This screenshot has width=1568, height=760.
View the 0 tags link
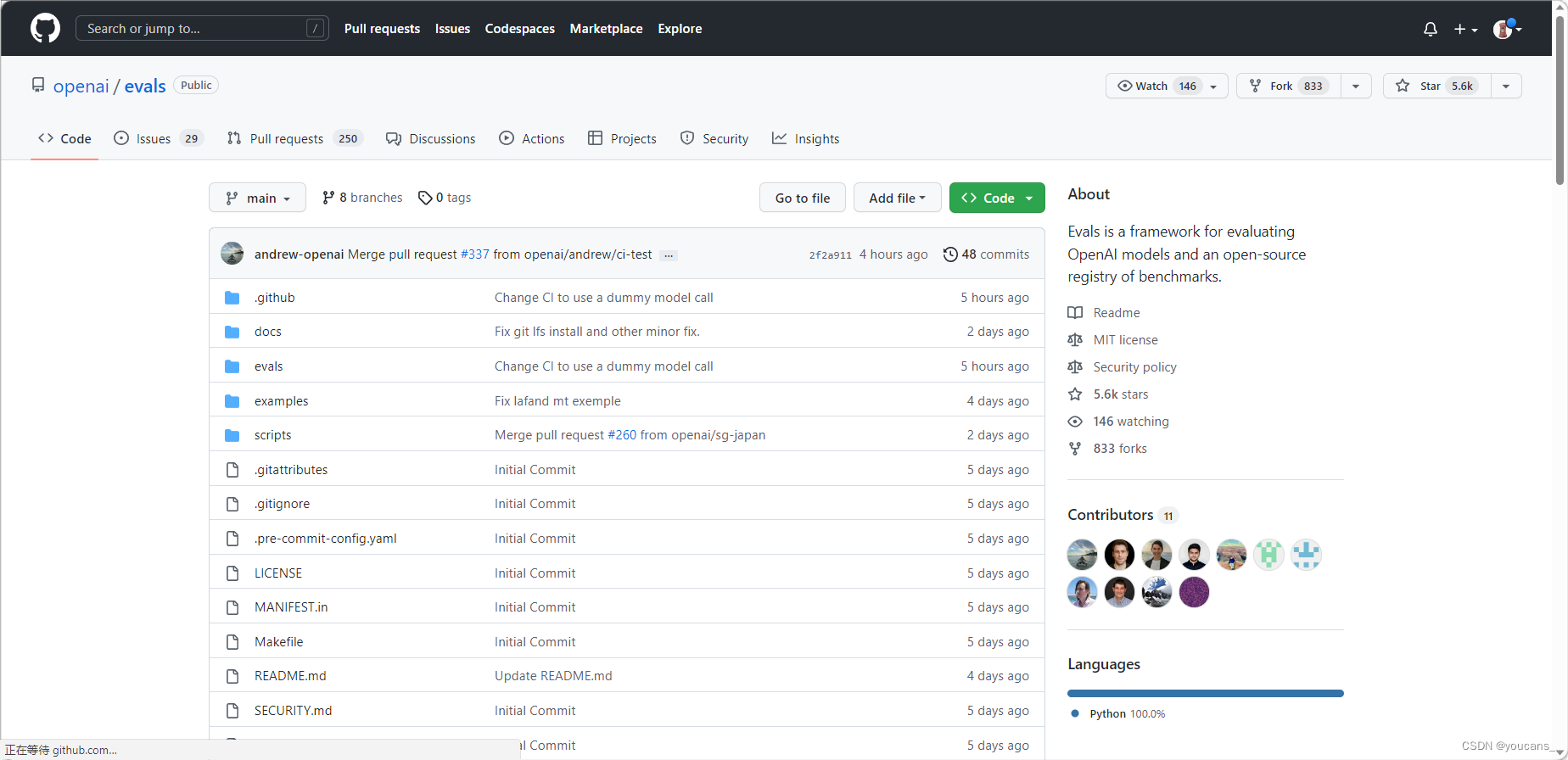pos(445,198)
